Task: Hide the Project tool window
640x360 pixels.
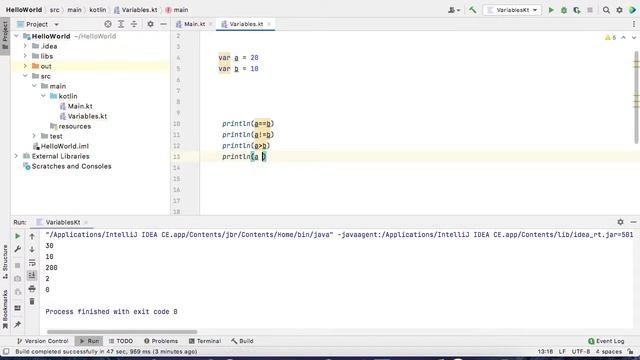Action: click(163, 24)
